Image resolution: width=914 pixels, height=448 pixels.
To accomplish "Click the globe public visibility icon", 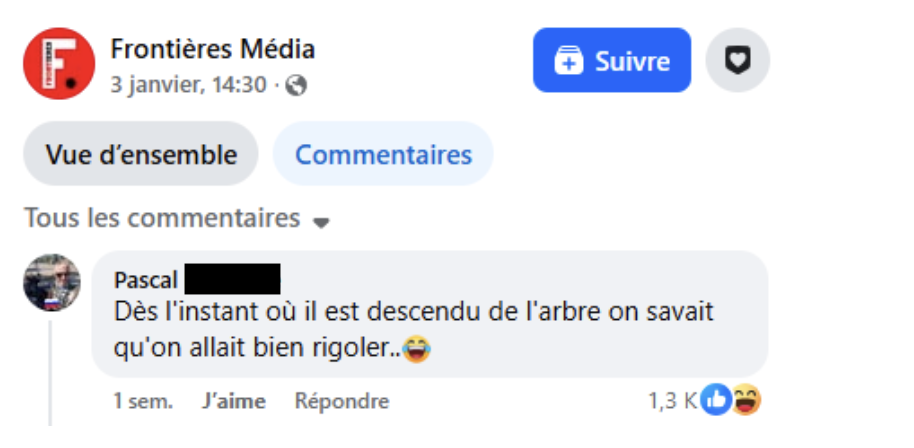I will [x=295, y=86].
